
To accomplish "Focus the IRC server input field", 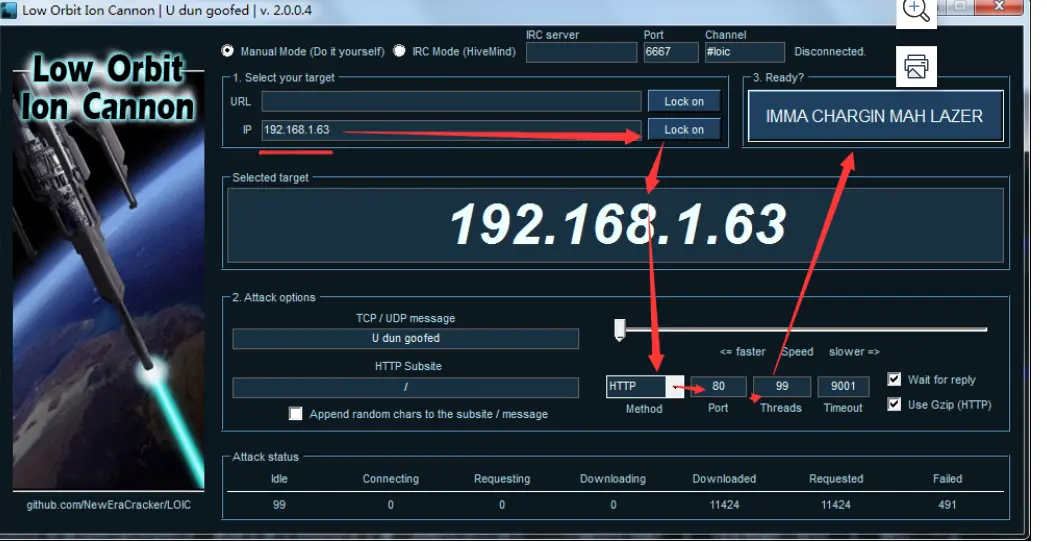I will pos(581,52).
